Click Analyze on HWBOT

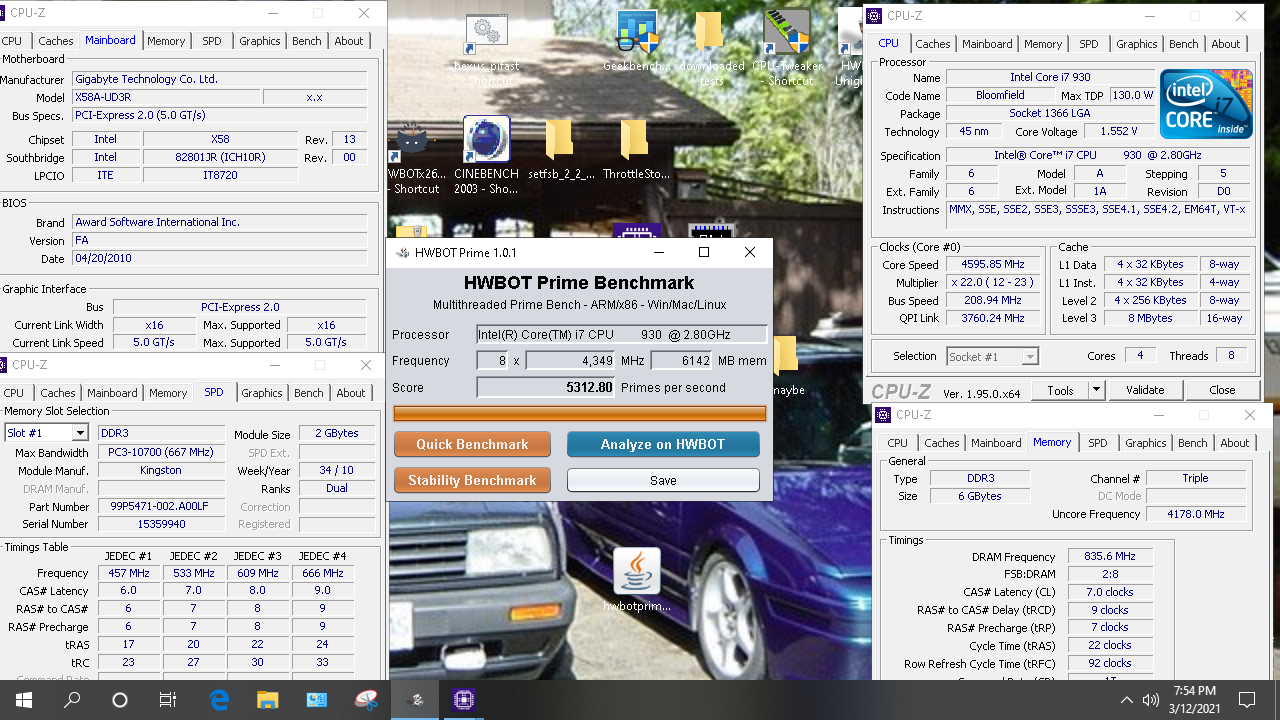(x=663, y=444)
